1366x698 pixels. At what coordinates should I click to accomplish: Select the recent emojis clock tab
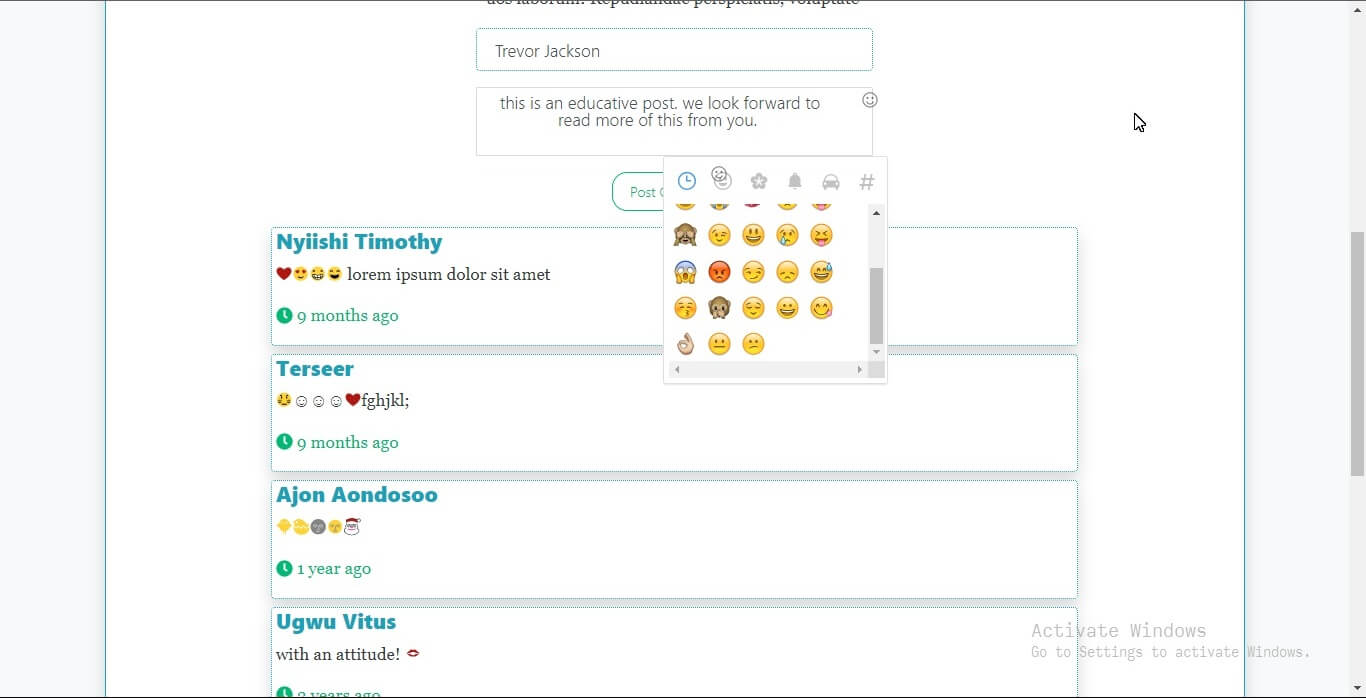click(686, 181)
